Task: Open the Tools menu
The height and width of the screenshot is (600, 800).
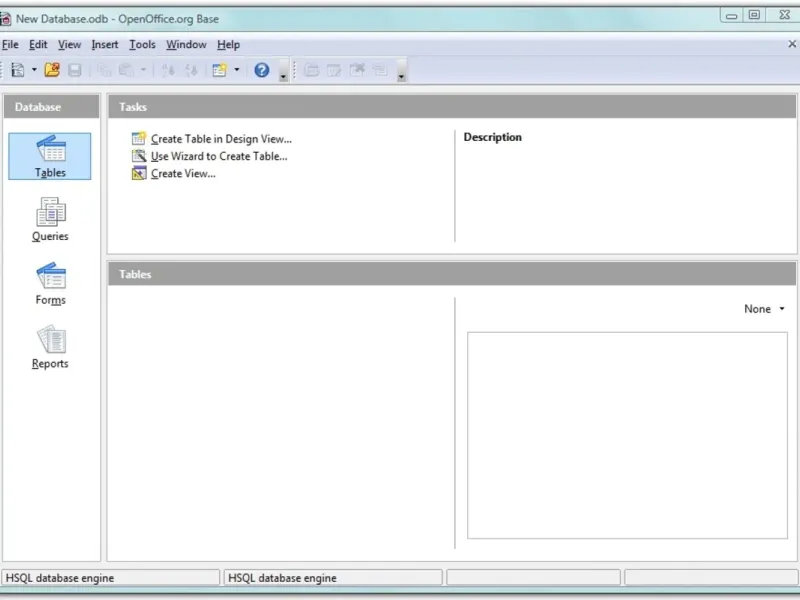Action: (x=142, y=45)
